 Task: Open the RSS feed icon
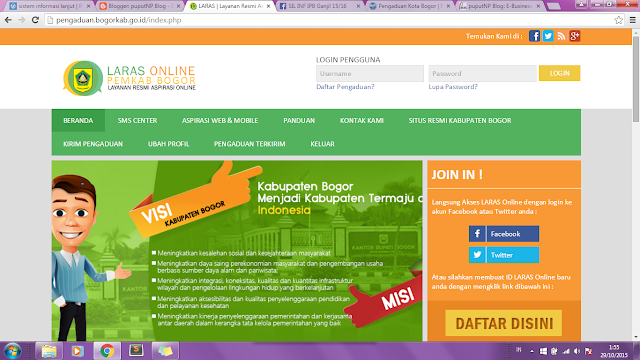pos(561,36)
